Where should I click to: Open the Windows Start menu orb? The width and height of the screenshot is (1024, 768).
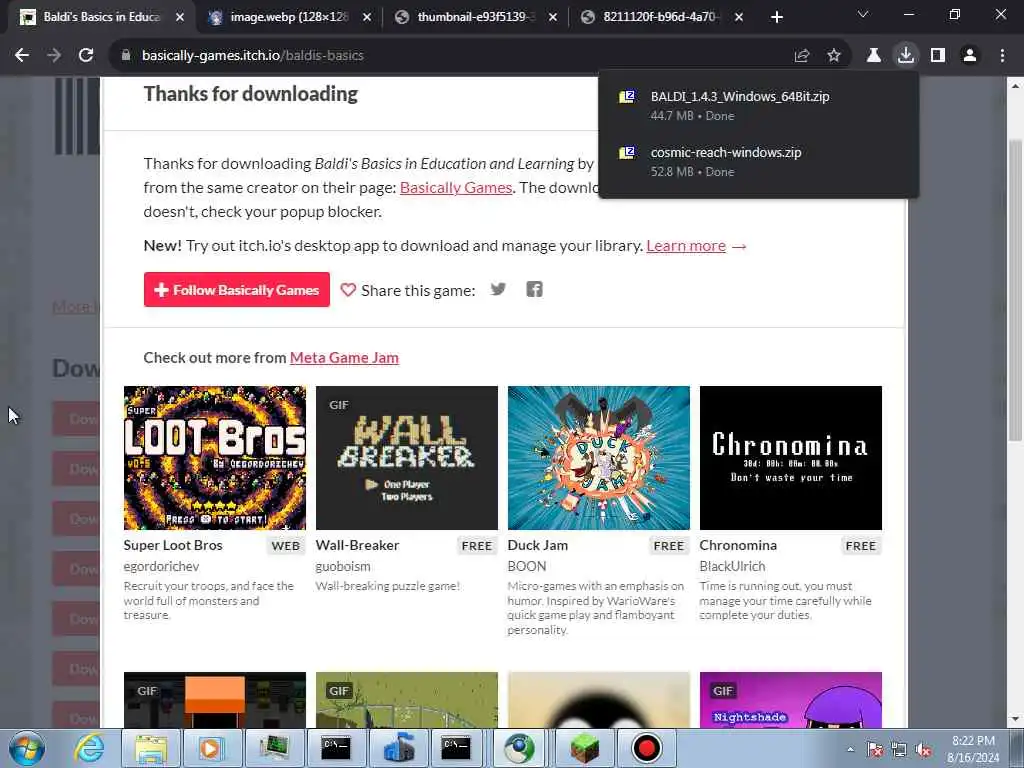[27, 748]
